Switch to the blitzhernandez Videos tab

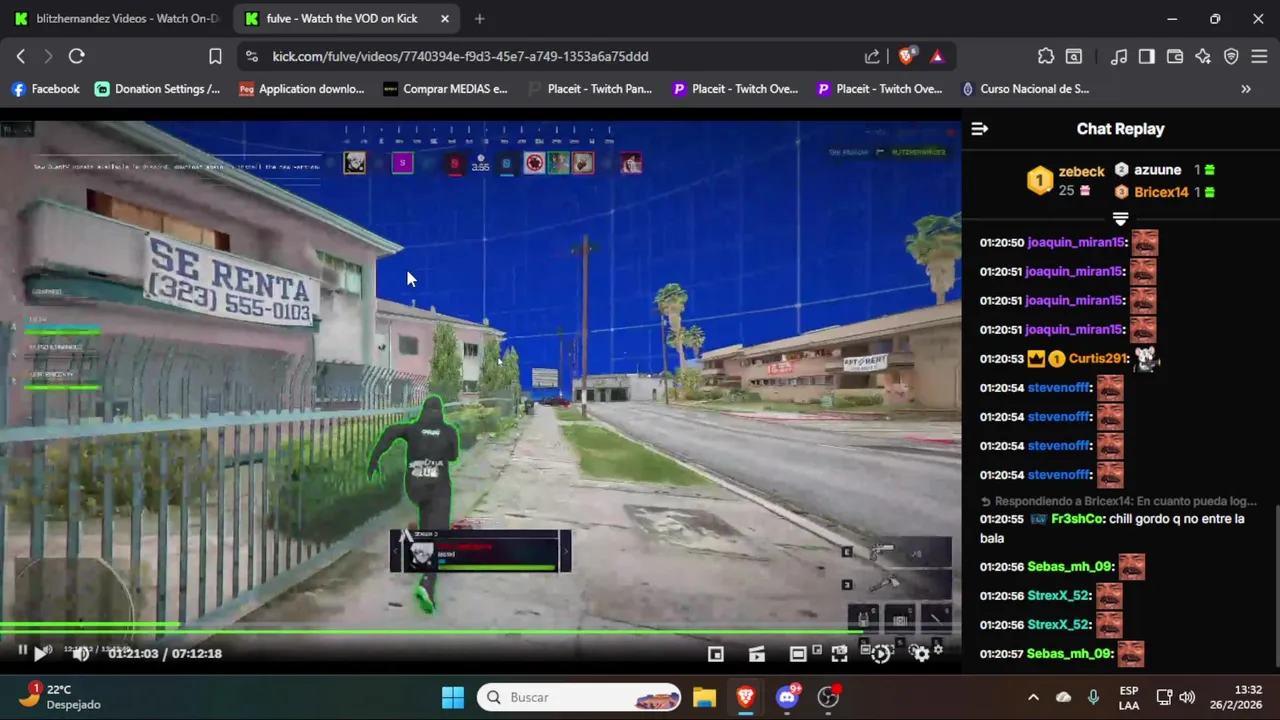116,19
